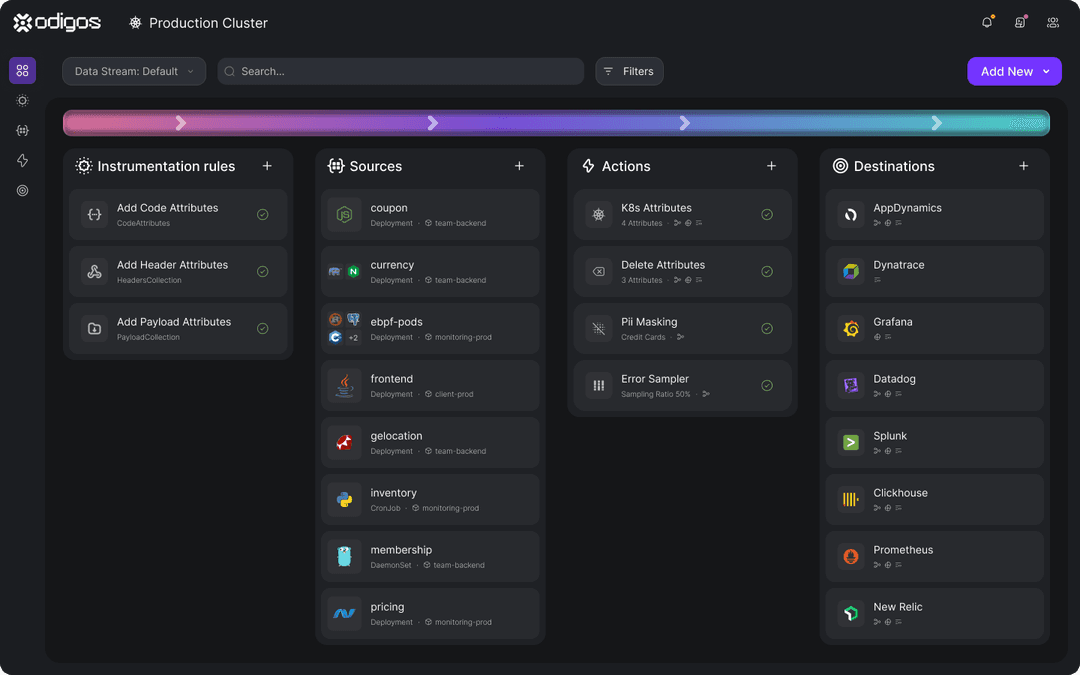Open the Filters menu
This screenshot has width=1080, height=675.
(629, 71)
